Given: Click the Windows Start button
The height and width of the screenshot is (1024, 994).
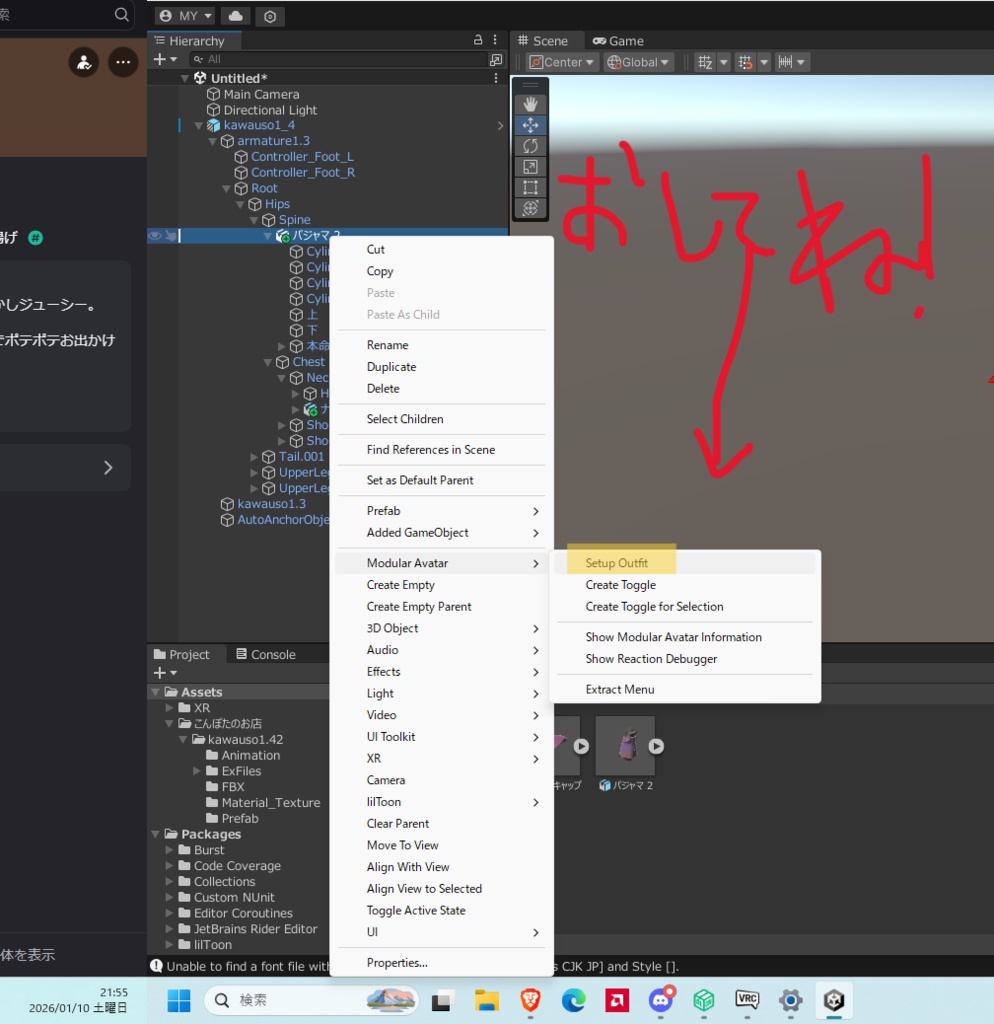Looking at the screenshot, I should point(178,1000).
